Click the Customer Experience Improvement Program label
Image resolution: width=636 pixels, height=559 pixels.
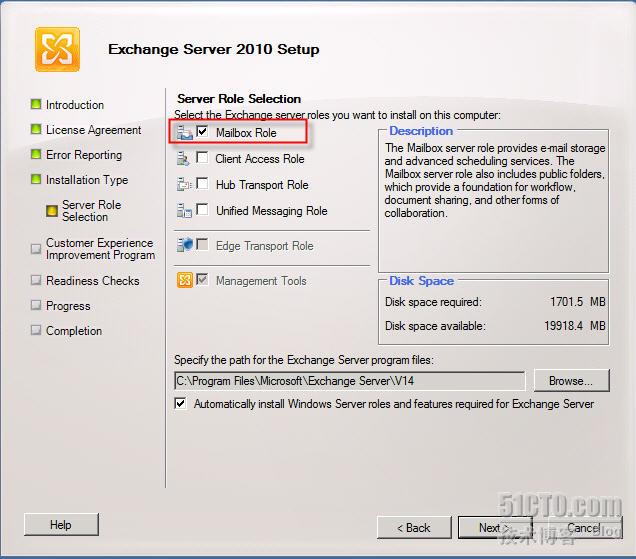click(100, 249)
